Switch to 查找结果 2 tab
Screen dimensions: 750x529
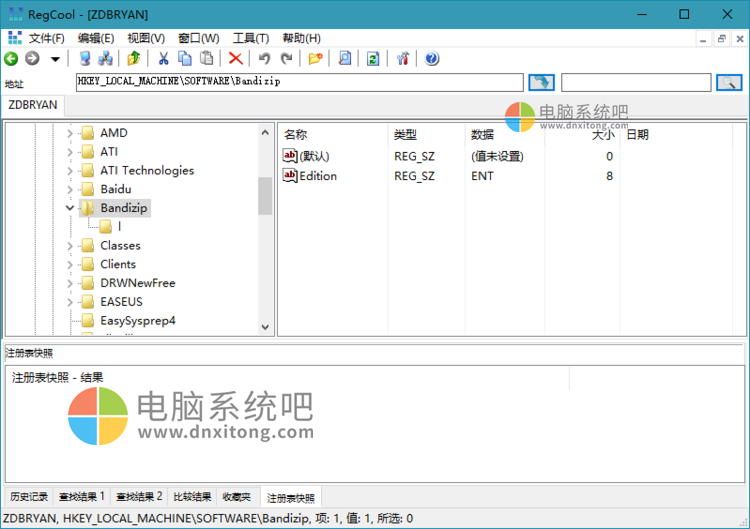pyautogui.click(x=139, y=497)
